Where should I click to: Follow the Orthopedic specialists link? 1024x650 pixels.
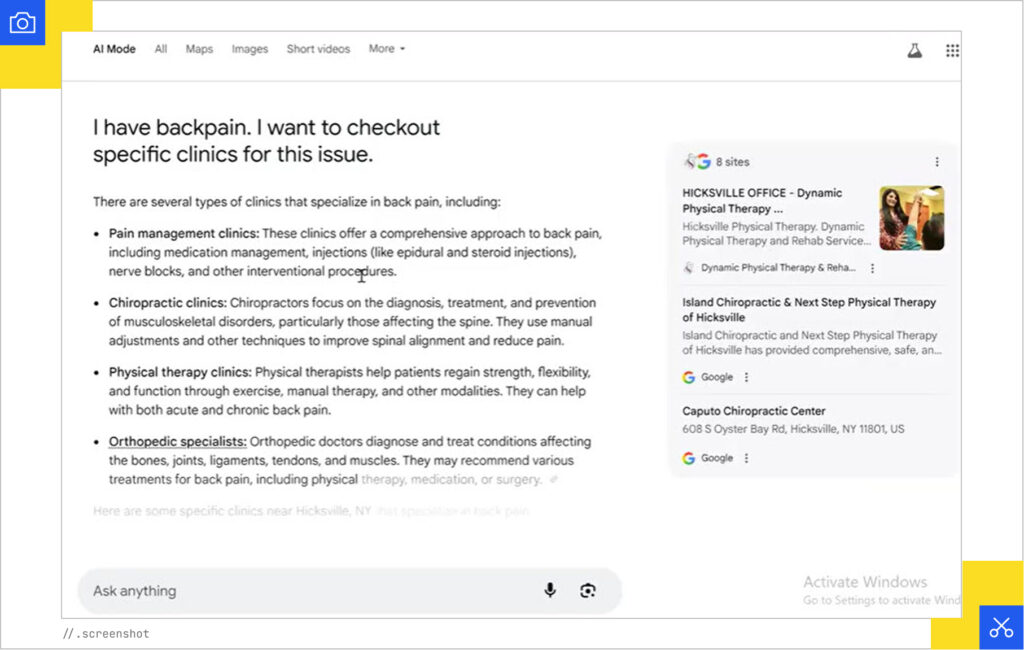(x=177, y=441)
